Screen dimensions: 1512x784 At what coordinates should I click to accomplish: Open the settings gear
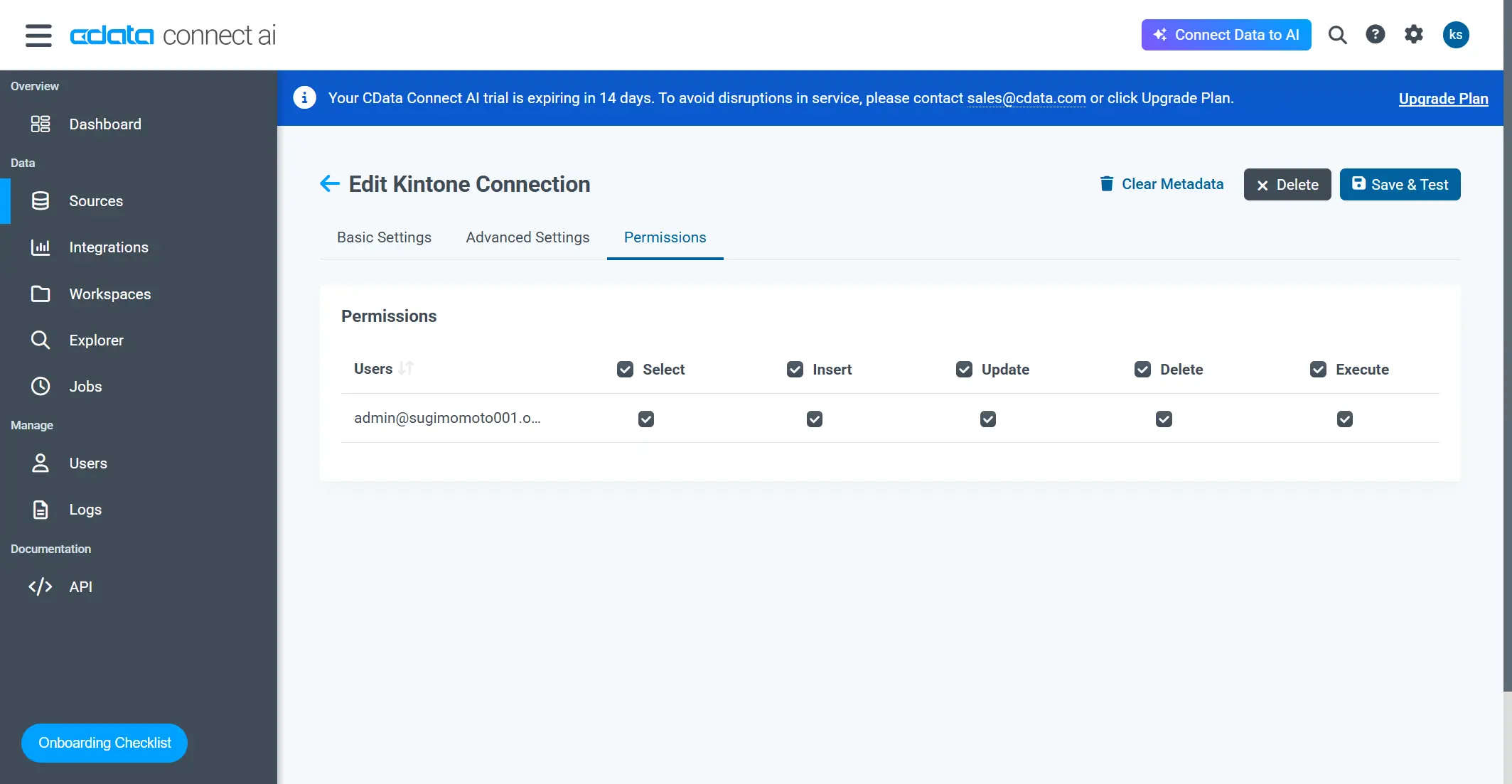point(1413,34)
